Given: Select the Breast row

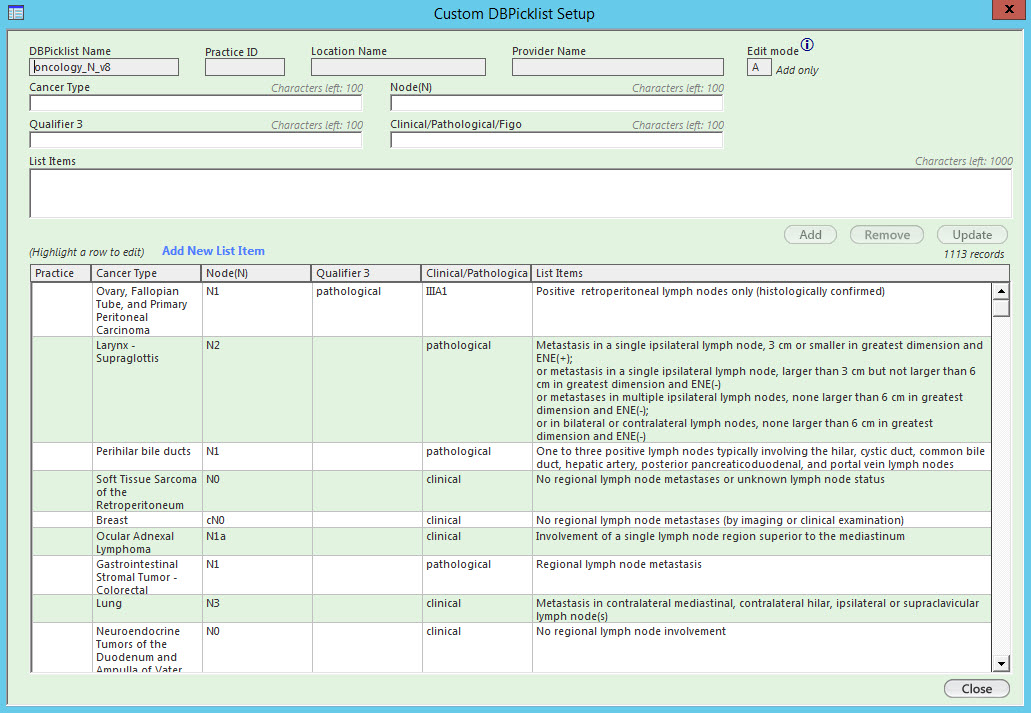Looking at the screenshot, I should click(x=511, y=520).
